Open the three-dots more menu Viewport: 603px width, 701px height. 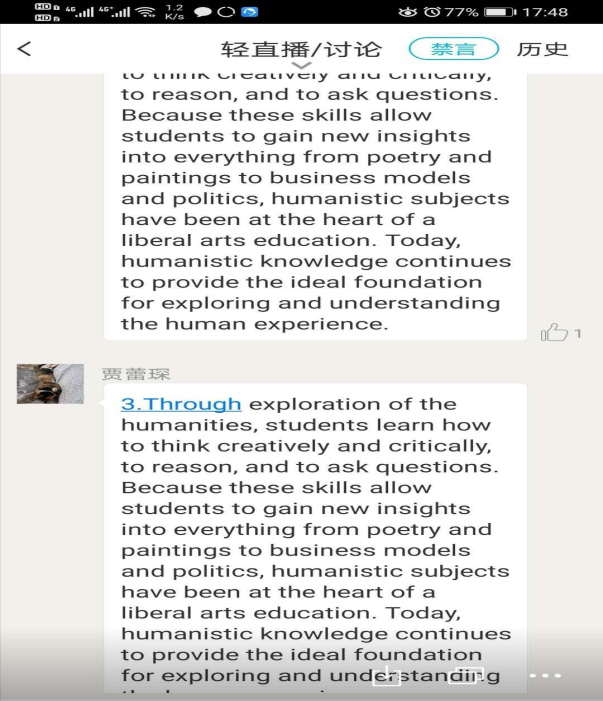[544, 676]
